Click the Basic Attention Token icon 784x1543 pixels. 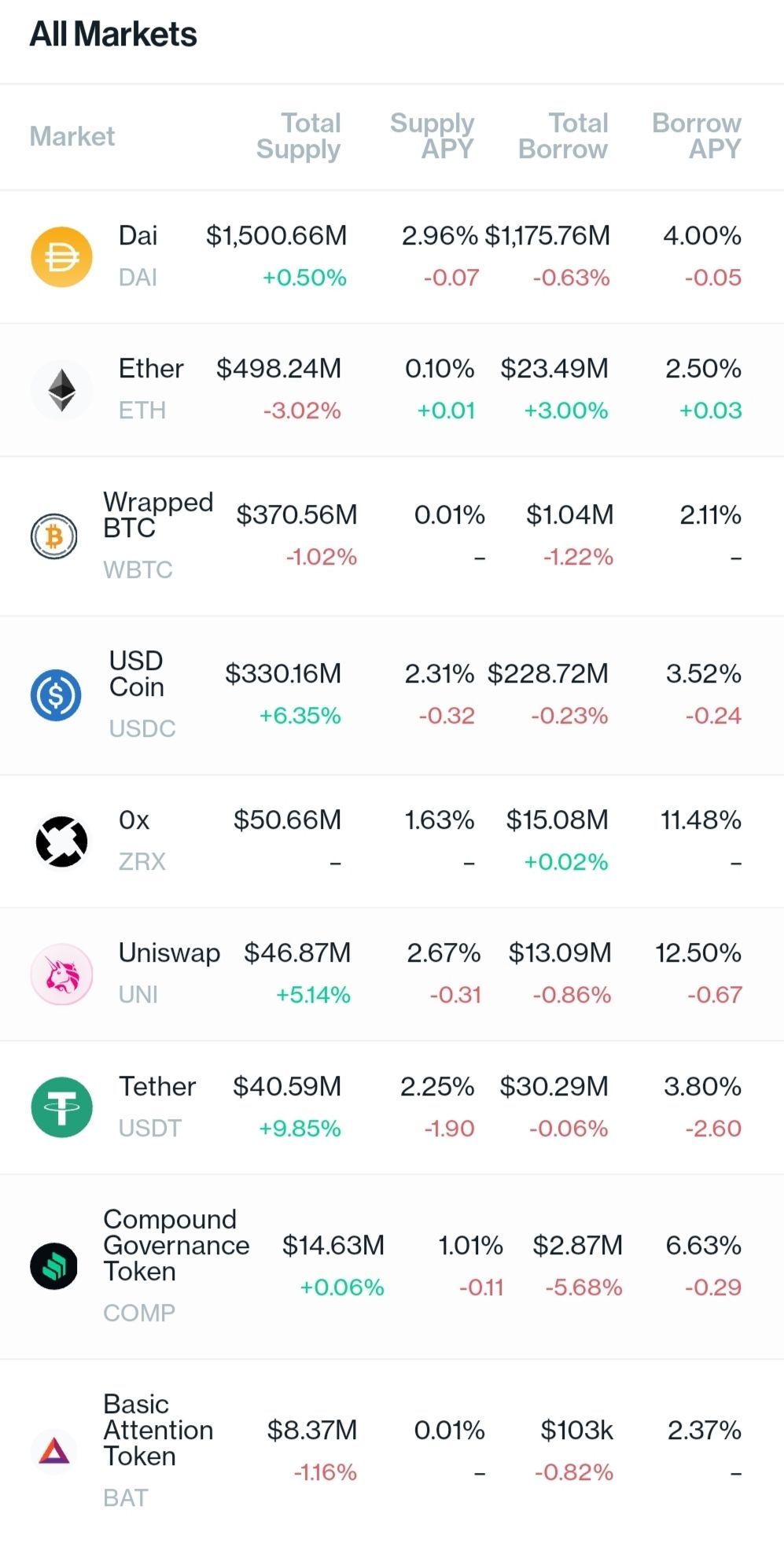point(53,1451)
